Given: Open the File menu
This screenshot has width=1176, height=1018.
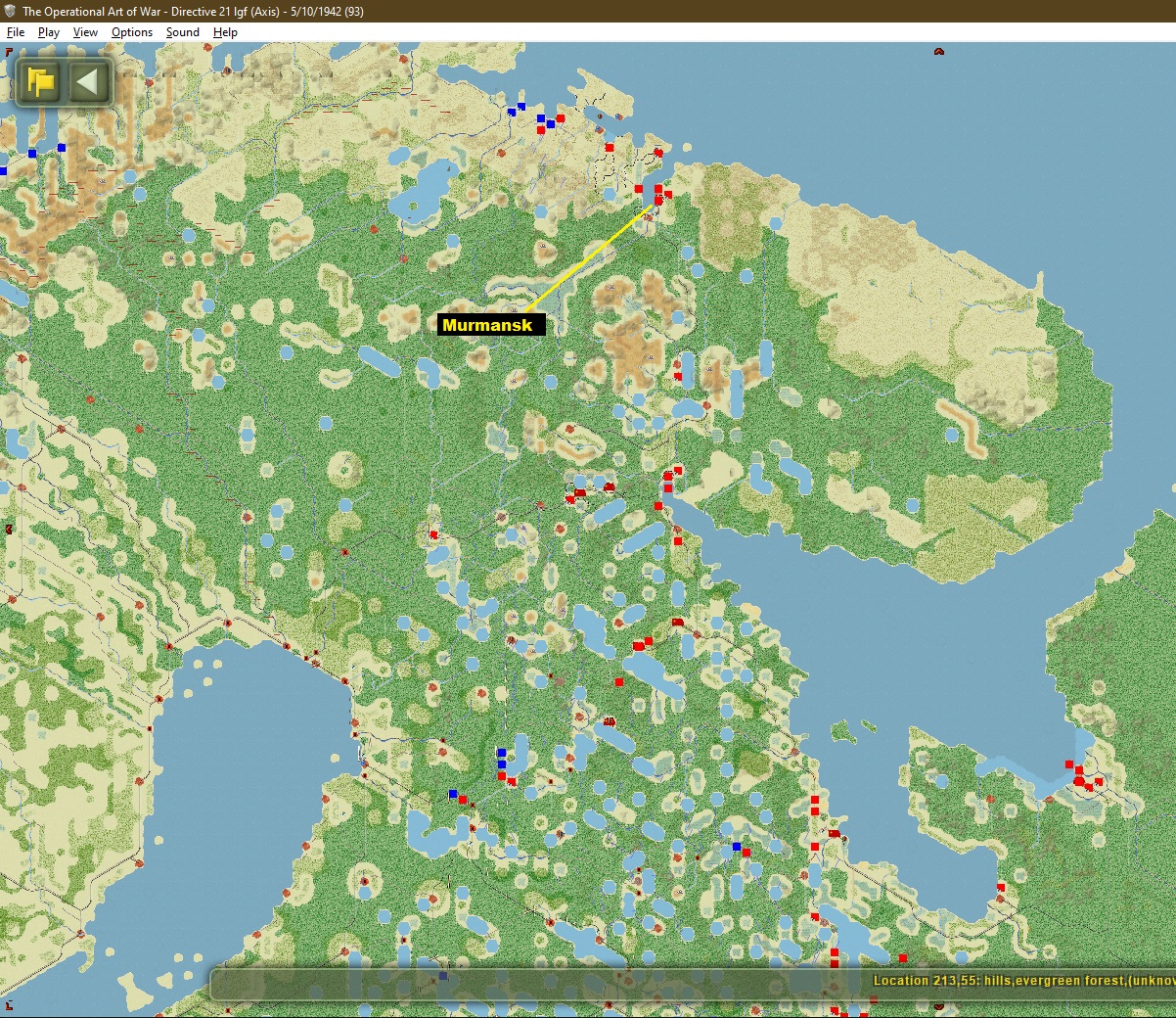Looking at the screenshot, I should point(16,32).
